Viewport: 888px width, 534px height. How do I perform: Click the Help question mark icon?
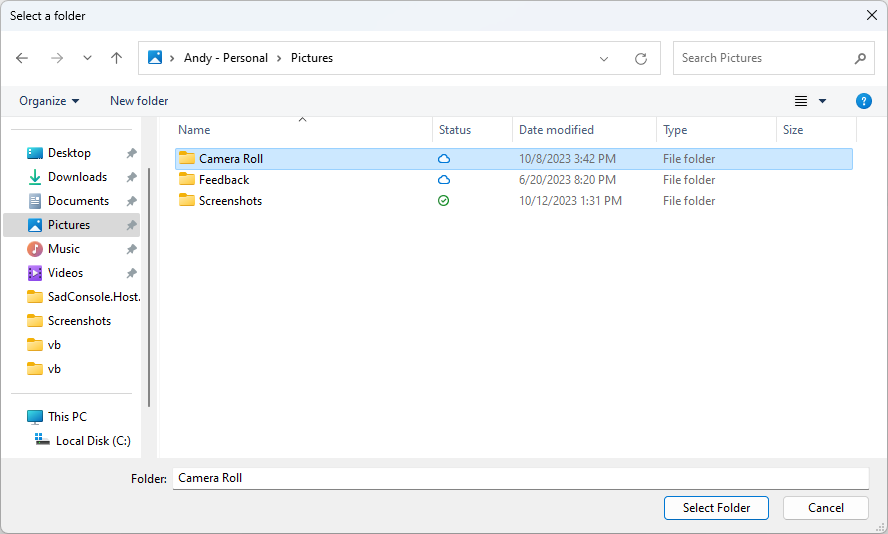864,101
